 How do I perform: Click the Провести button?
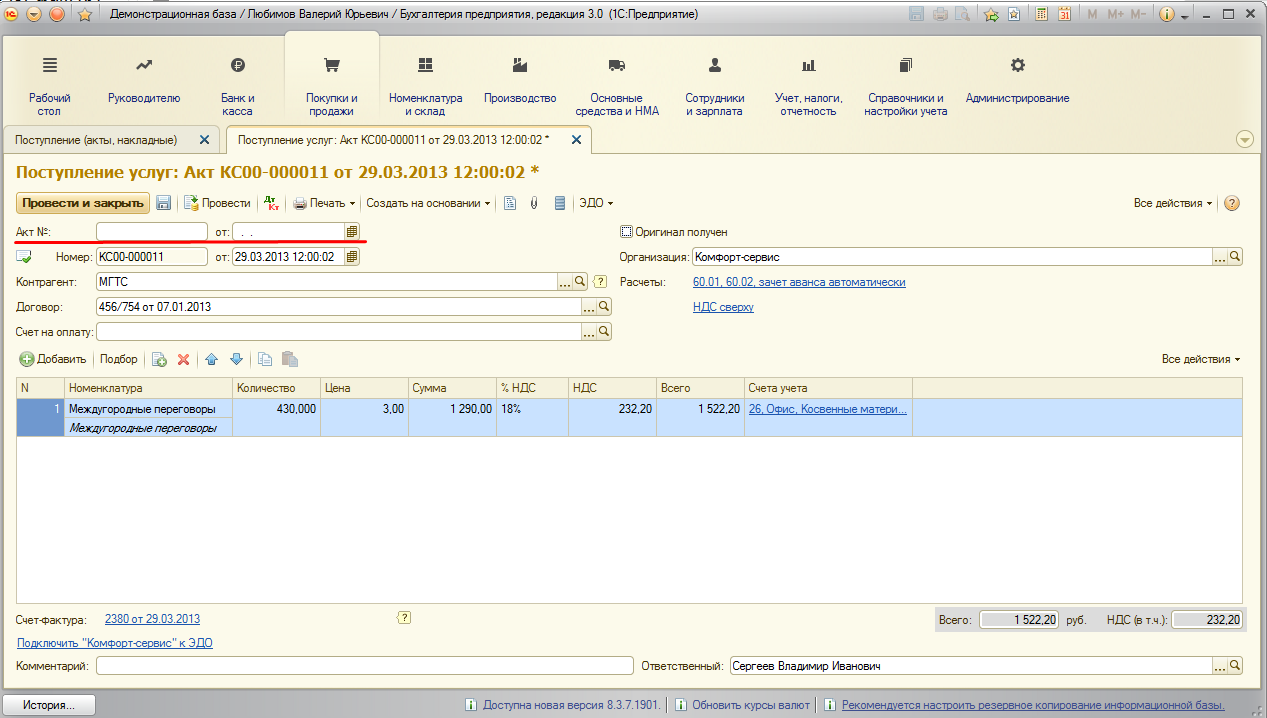tap(217, 203)
